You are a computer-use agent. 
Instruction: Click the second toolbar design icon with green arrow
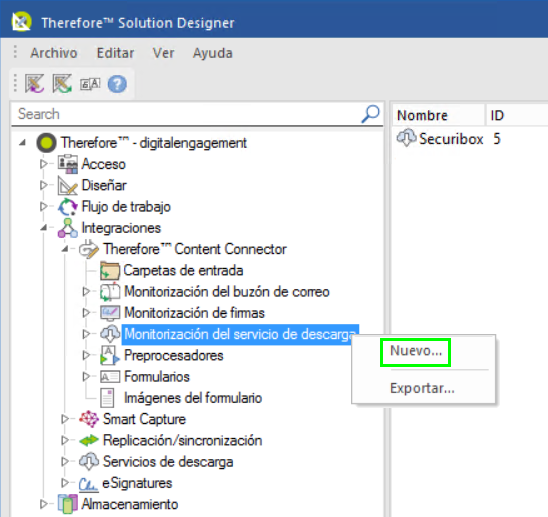pos(62,83)
